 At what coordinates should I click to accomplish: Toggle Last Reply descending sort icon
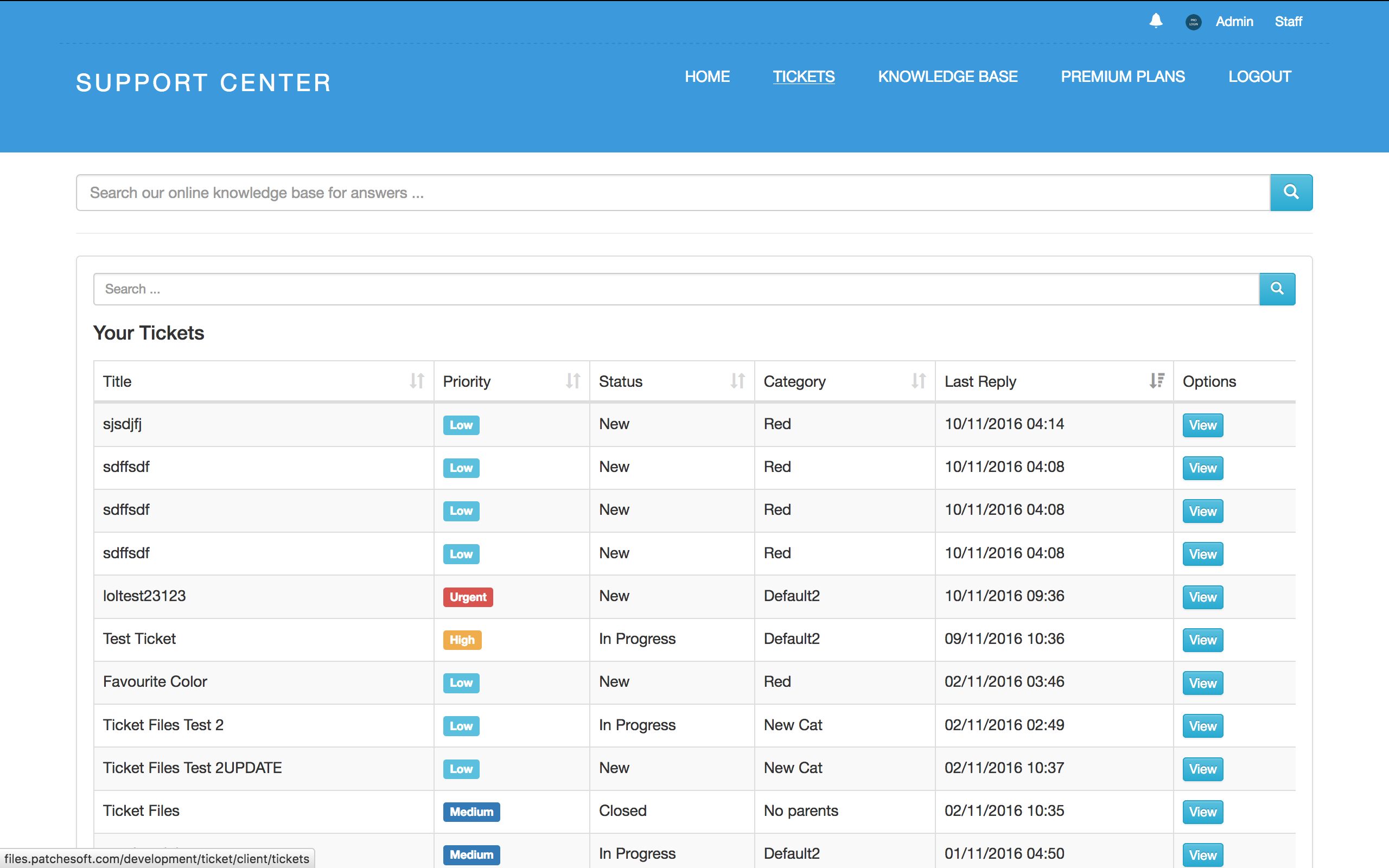[1157, 381]
